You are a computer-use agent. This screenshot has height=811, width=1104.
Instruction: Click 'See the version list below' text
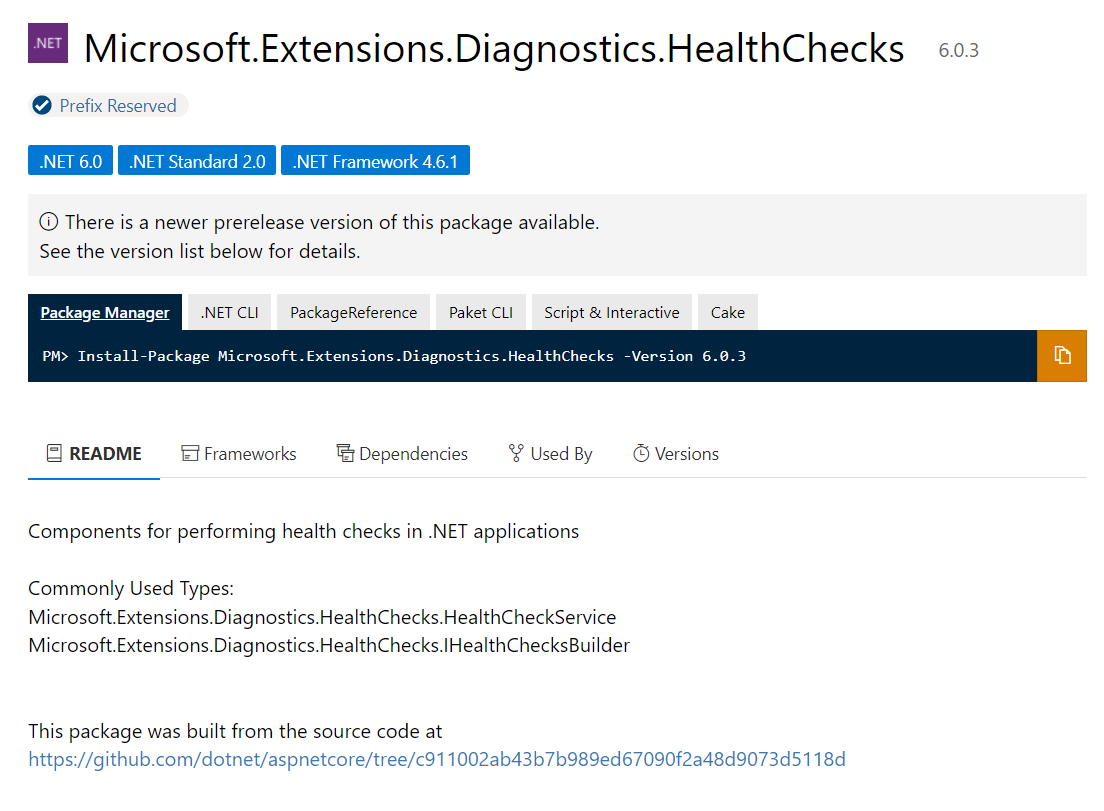[x=200, y=251]
